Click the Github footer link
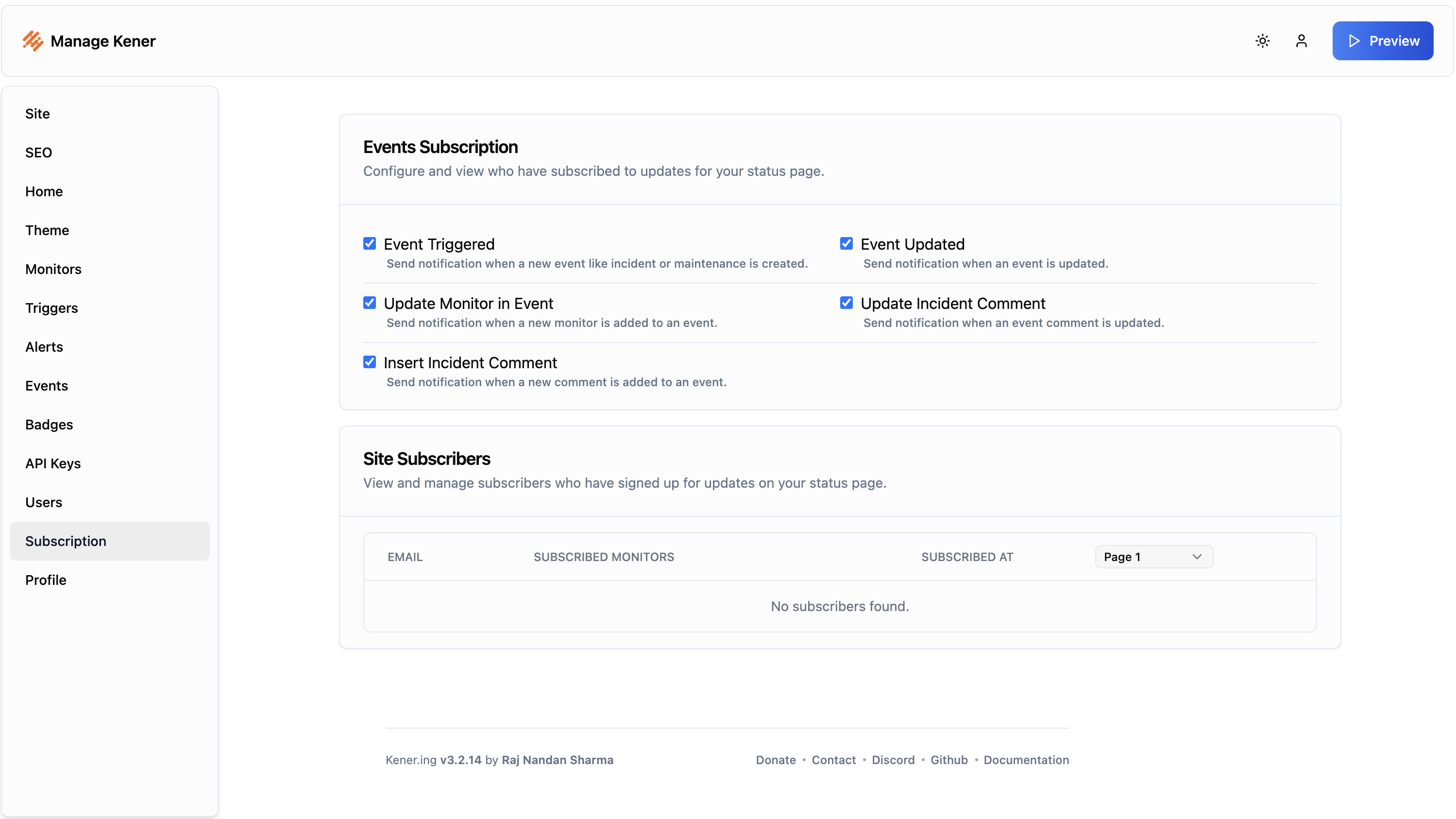The width and height of the screenshot is (1456, 819). tap(949, 760)
